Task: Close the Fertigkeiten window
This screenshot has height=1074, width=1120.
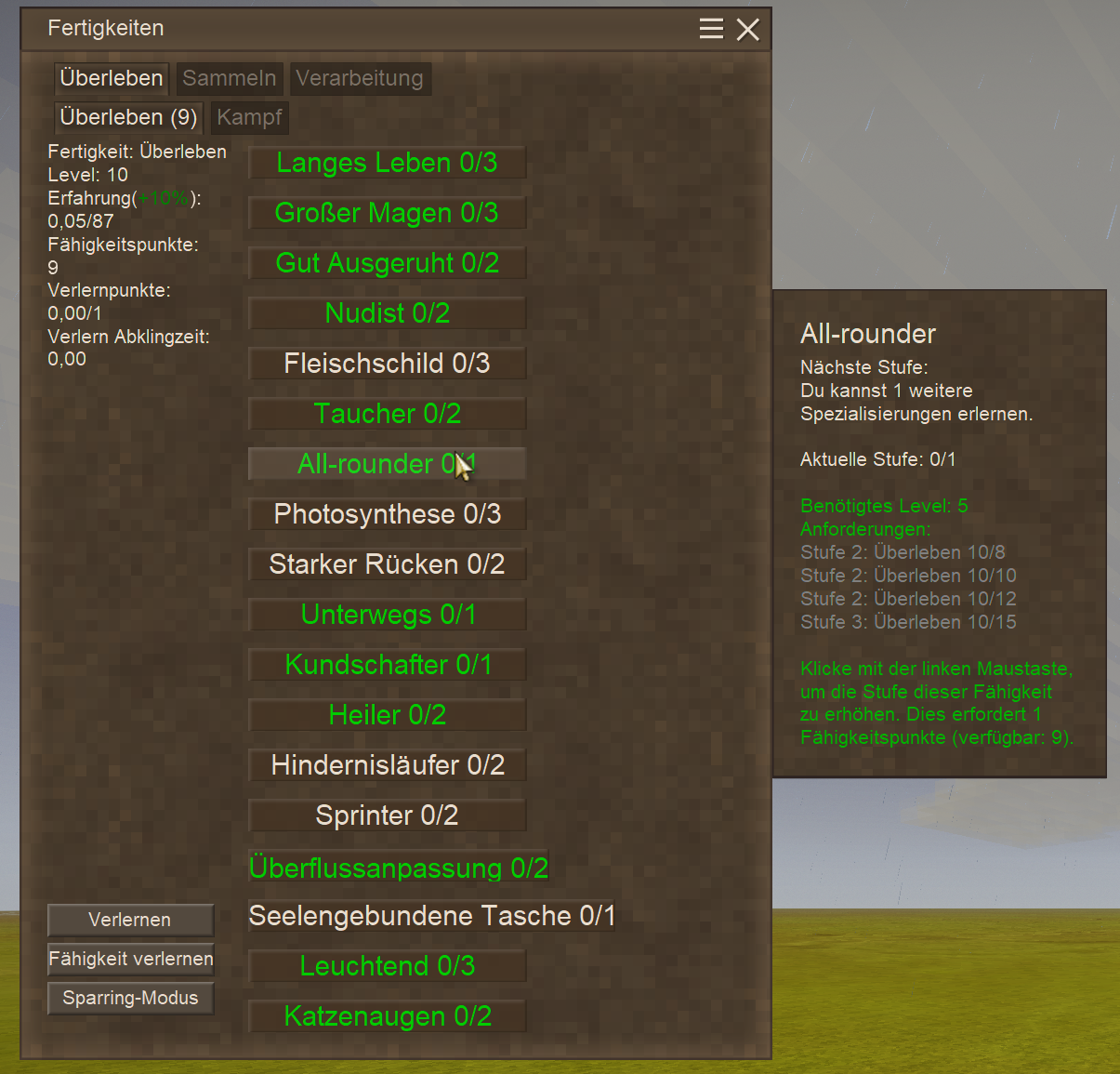Action: click(x=747, y=30)
